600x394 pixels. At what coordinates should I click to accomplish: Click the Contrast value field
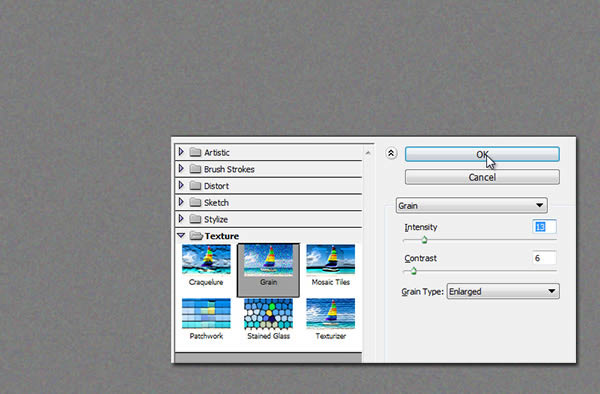pos(544,258)
